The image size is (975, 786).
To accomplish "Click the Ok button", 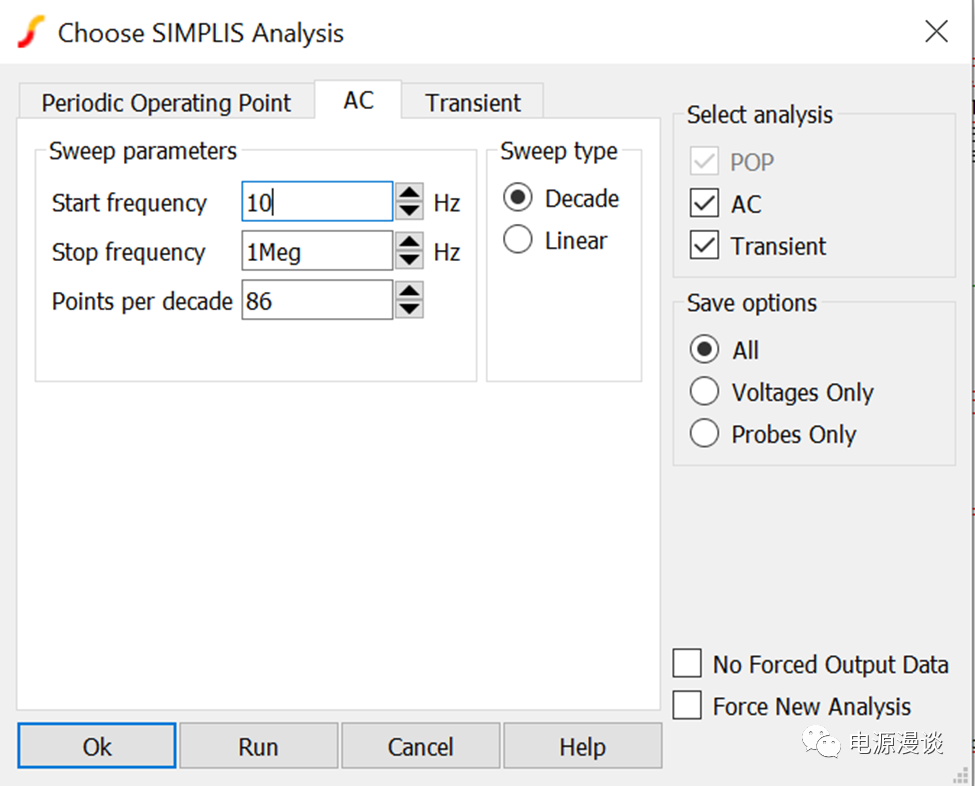I will (x=97, y=747).
